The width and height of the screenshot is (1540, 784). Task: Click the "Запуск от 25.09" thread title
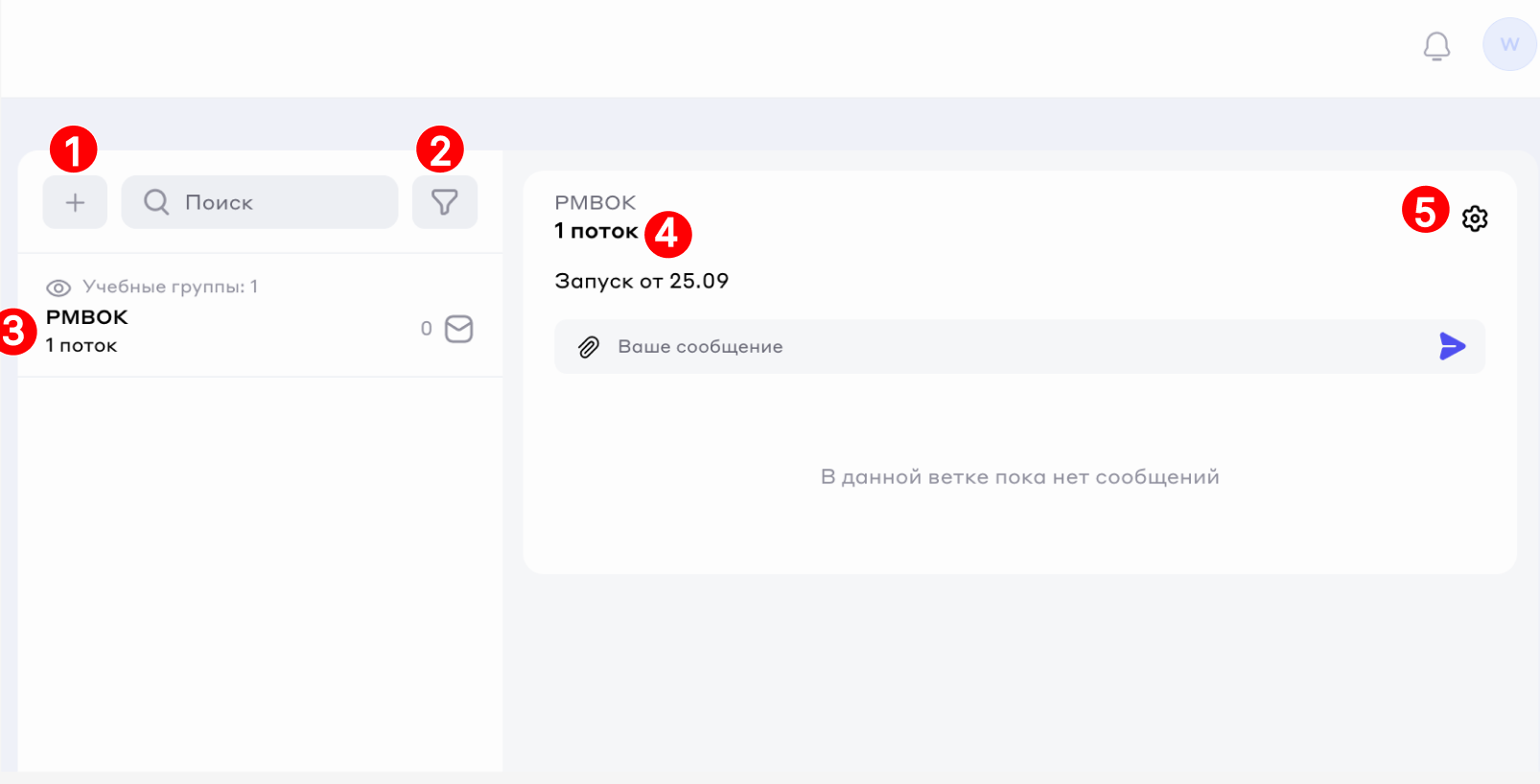point(642,281)
